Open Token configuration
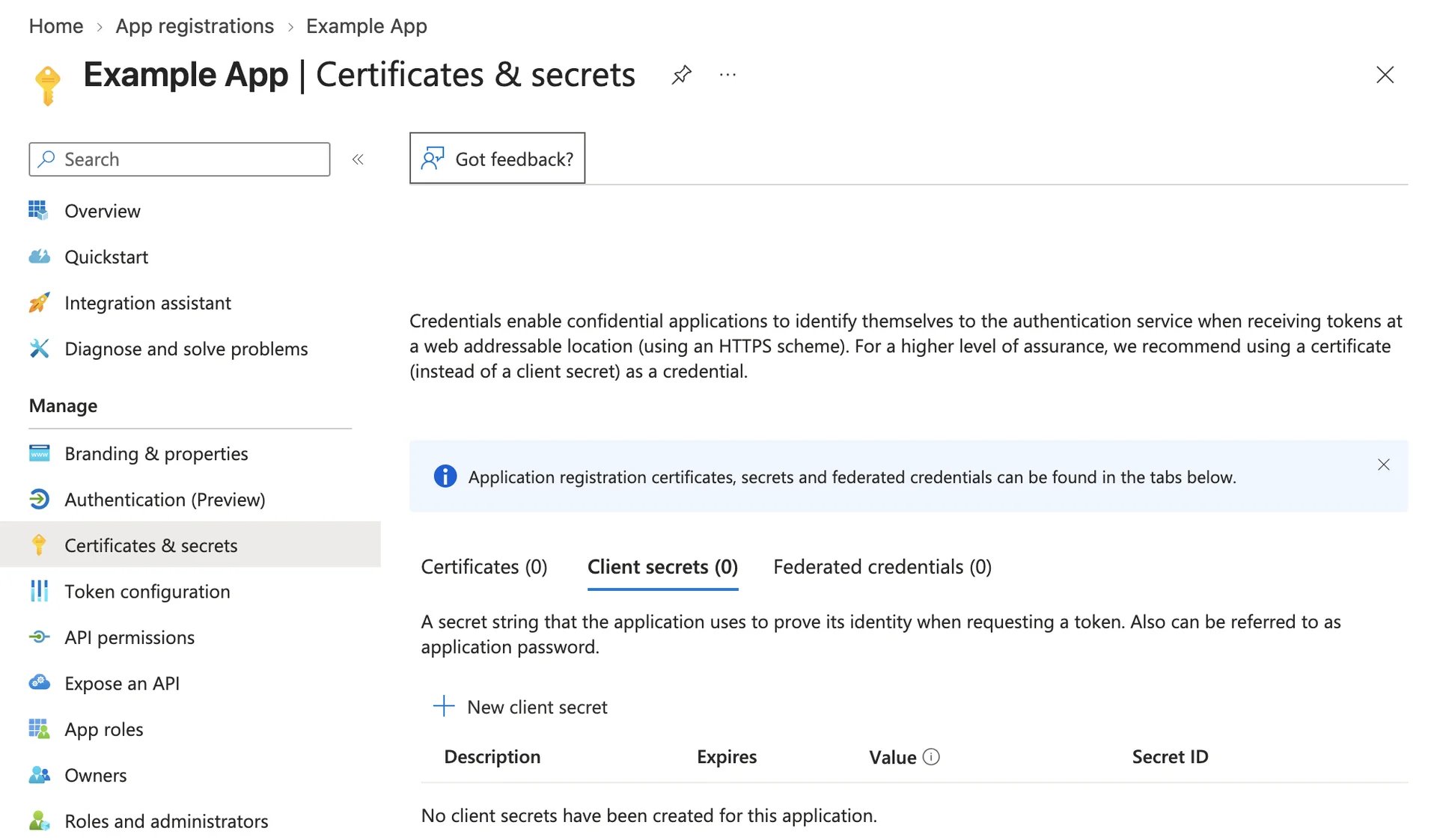 (147, 592)
